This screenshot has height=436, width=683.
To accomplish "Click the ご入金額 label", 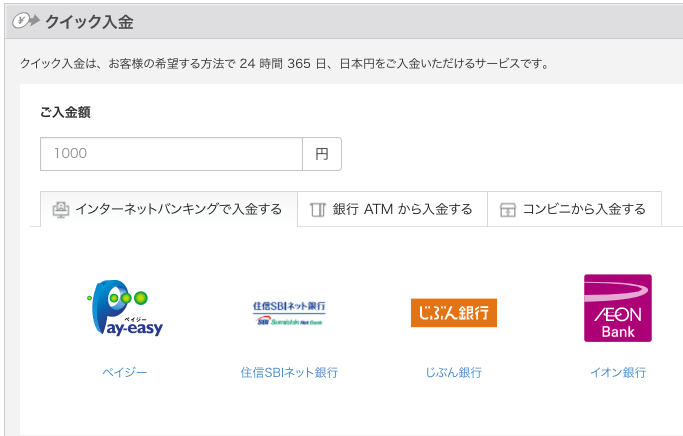I will point(65,112).
